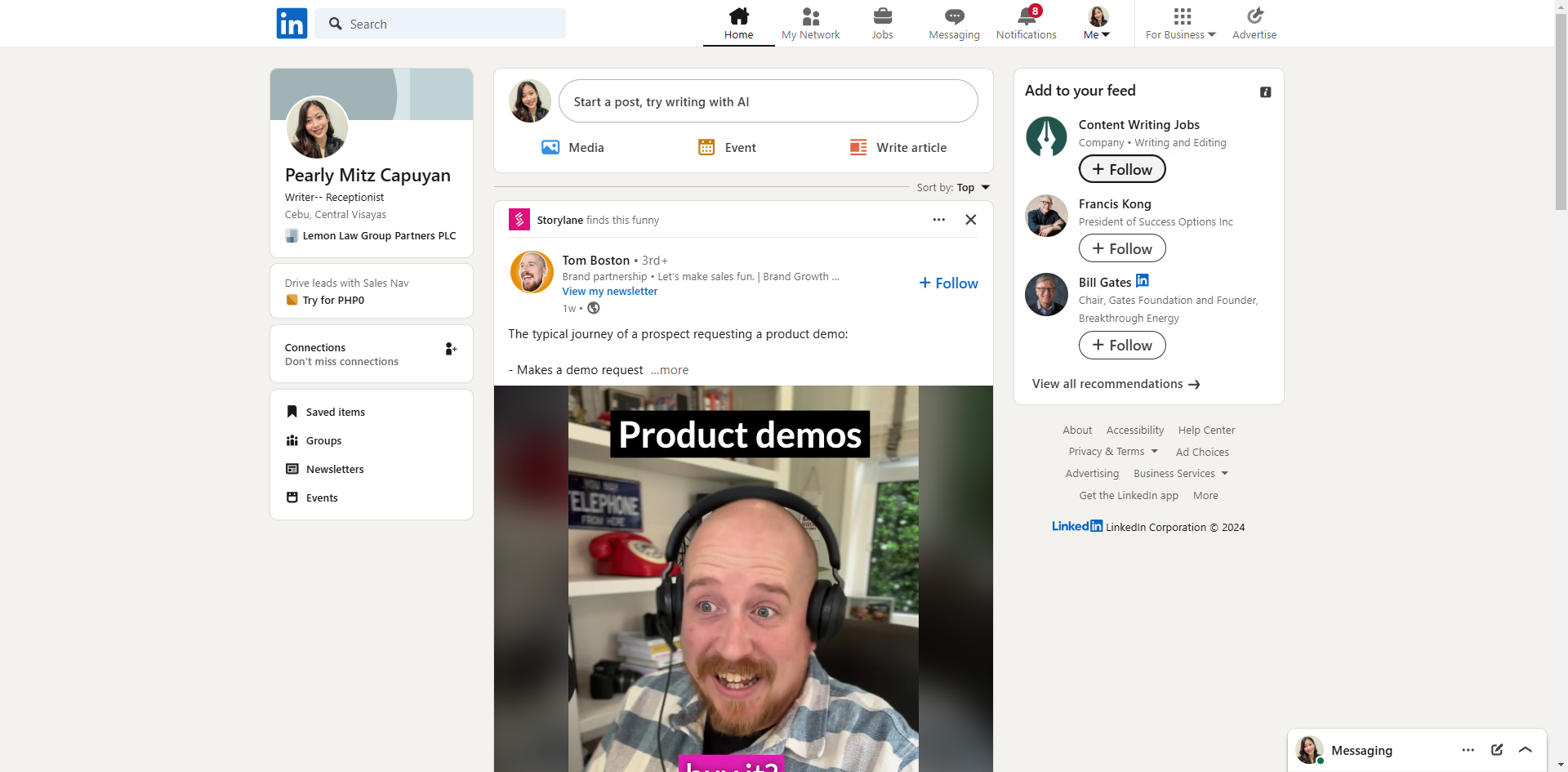
Task: Dismiss the Tom Boston post
Action: [x=971, y=220]
